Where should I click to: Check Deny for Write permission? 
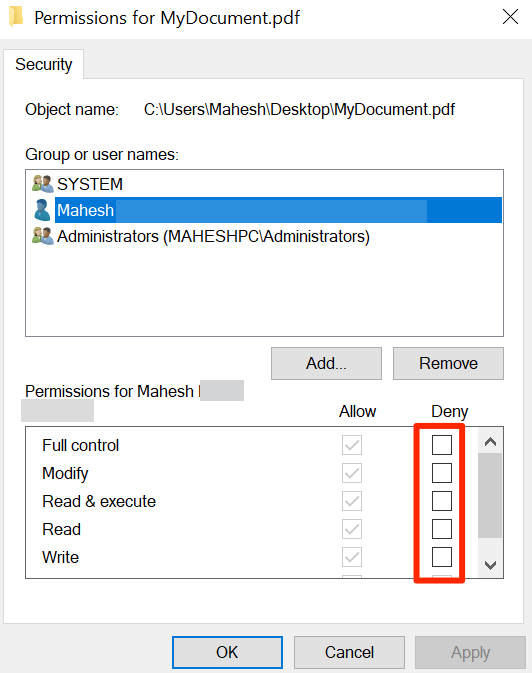click(x=441, y=557)
